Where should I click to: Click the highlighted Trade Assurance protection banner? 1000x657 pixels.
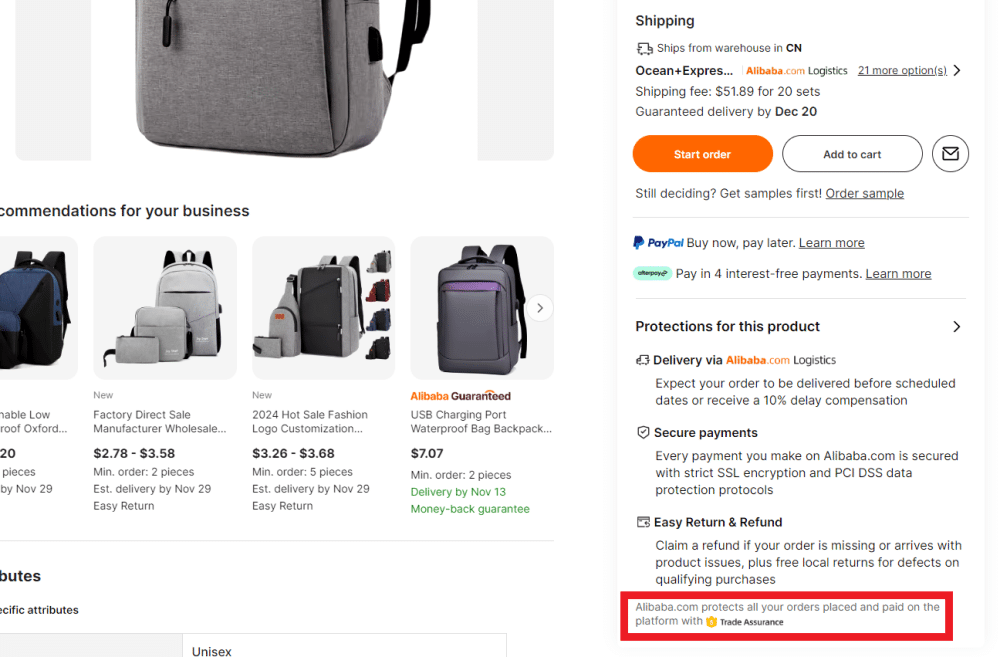(786, 614)
